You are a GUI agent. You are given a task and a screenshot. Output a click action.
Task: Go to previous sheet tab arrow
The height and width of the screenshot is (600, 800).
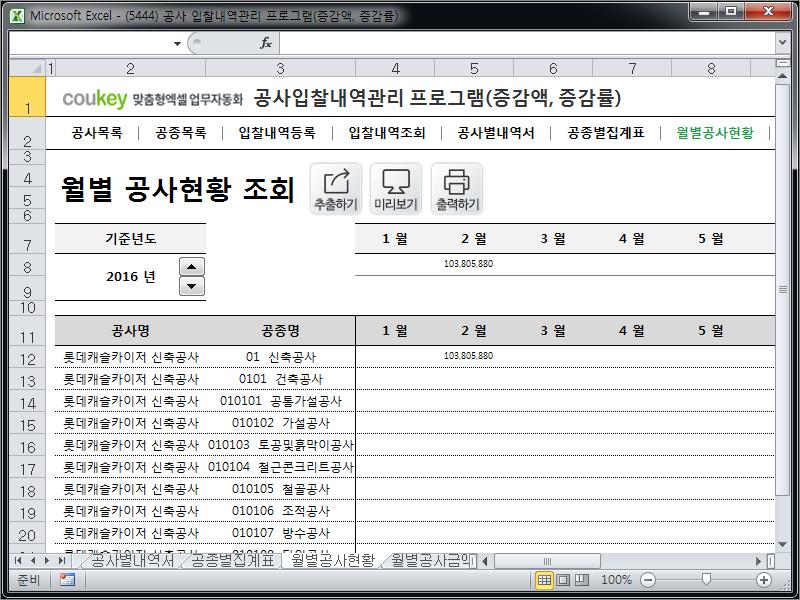tap(33, 561)
